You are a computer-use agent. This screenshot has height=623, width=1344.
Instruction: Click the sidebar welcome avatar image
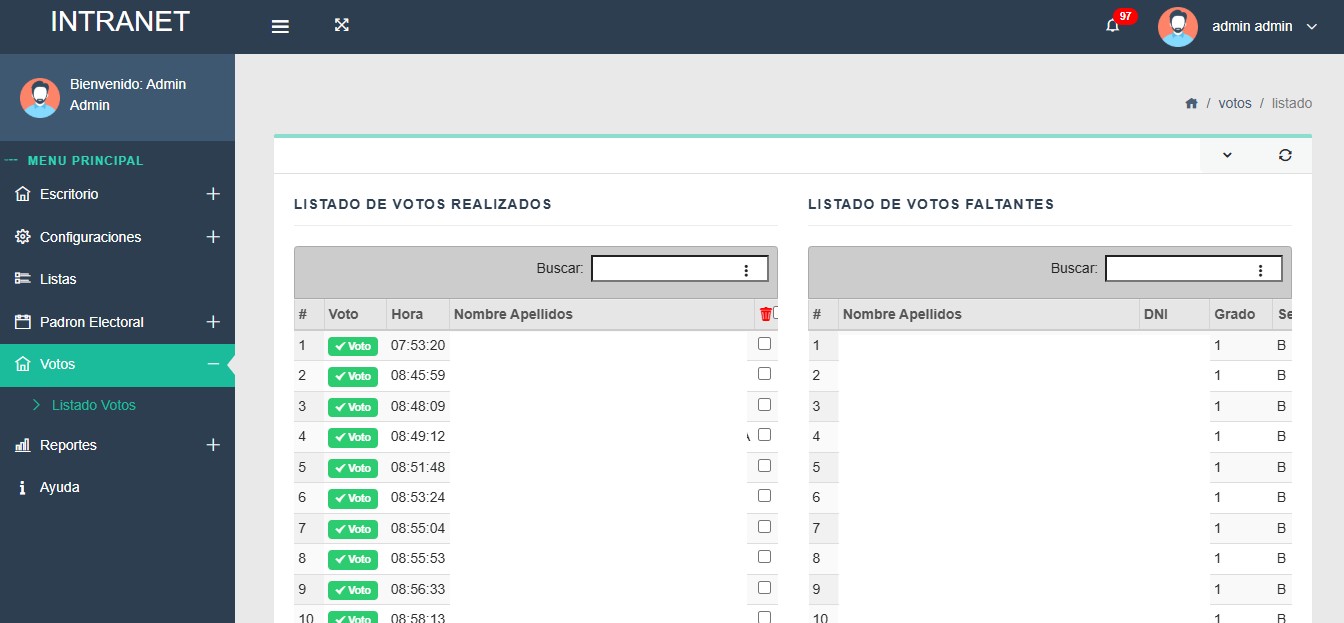(40, 97)
